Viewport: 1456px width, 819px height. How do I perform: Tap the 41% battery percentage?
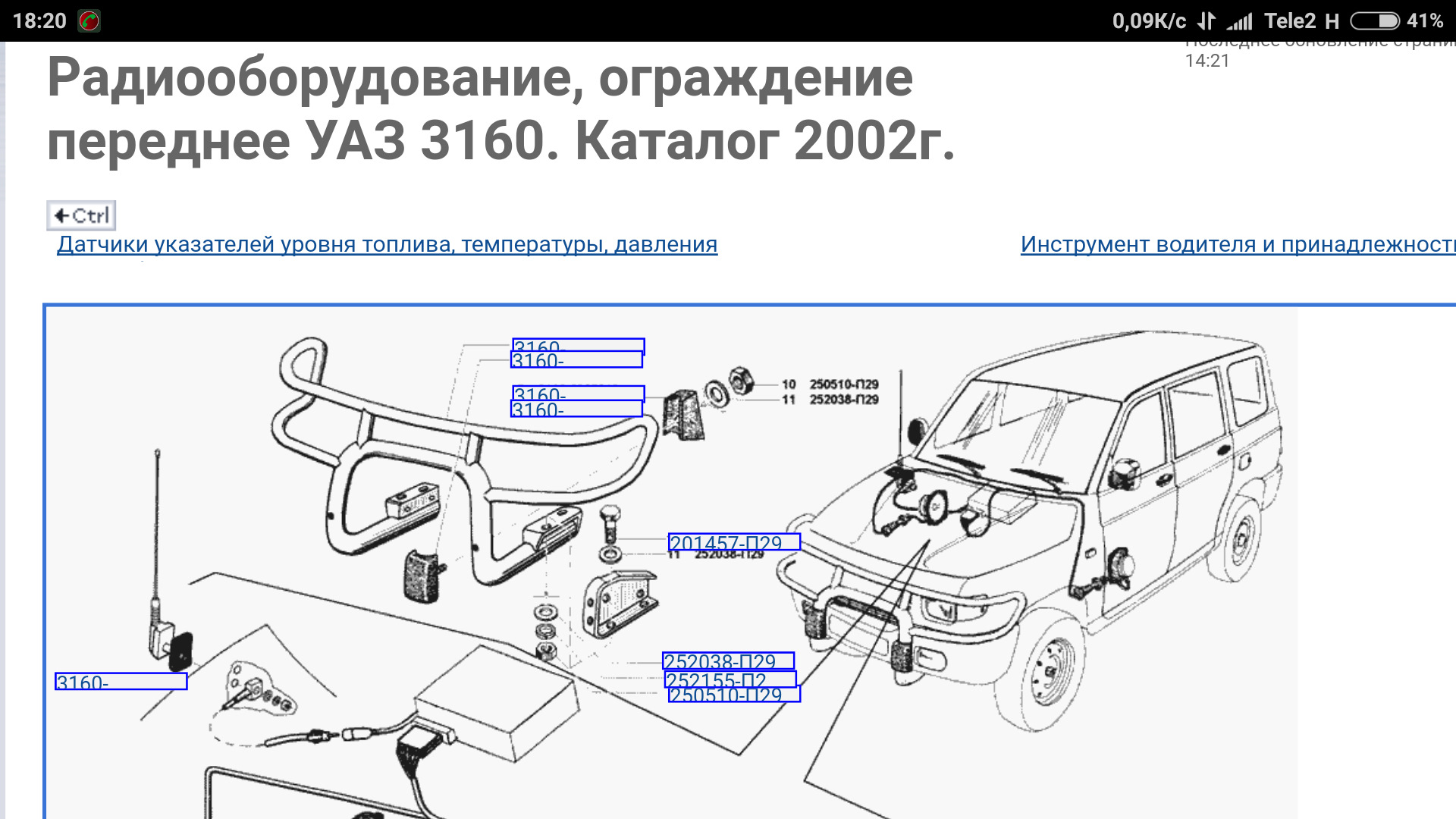point(1425,20)
